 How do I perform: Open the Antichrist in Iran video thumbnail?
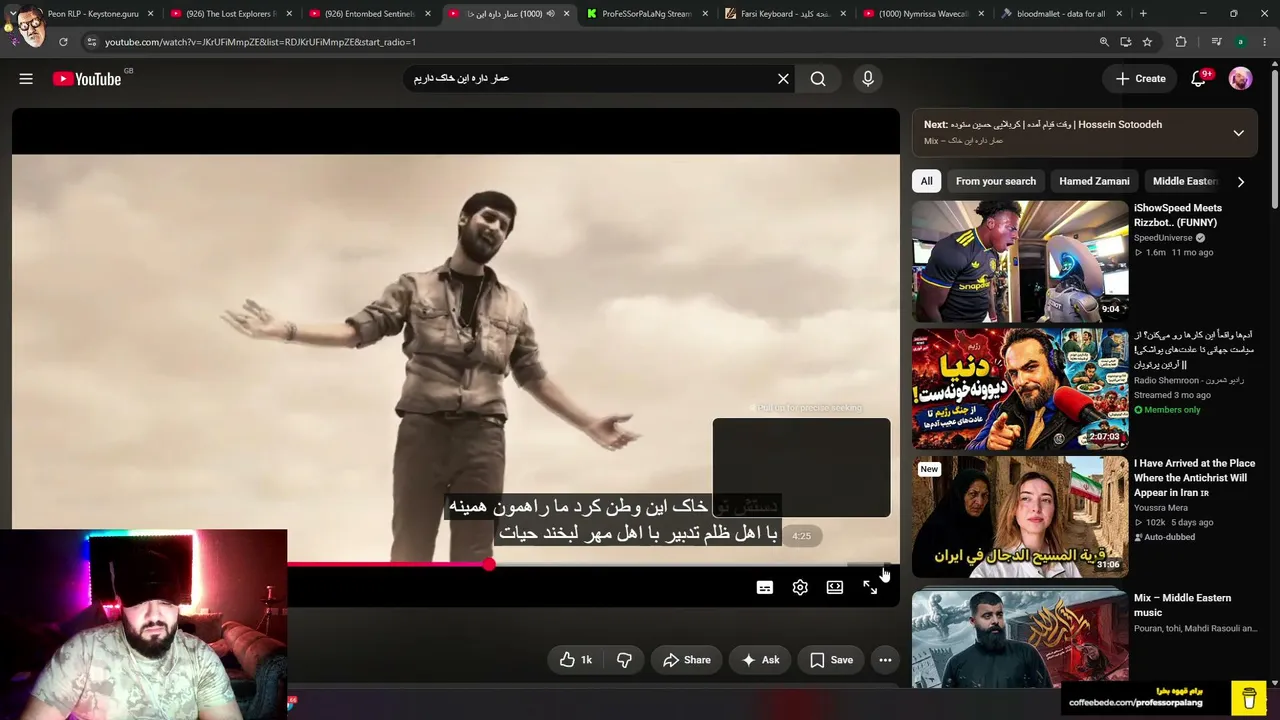1020,517
